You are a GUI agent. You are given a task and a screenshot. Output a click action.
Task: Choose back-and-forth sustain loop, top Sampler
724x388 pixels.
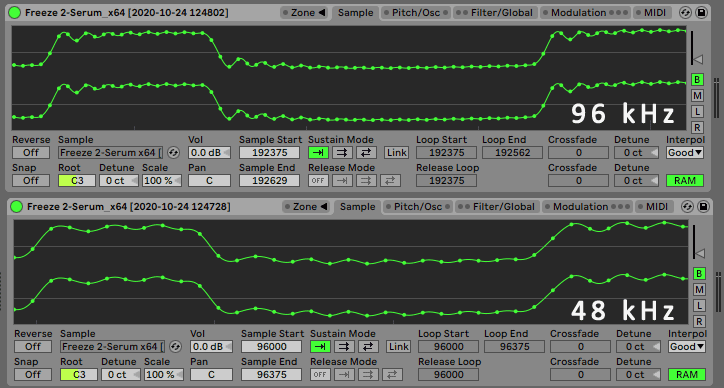366,152
